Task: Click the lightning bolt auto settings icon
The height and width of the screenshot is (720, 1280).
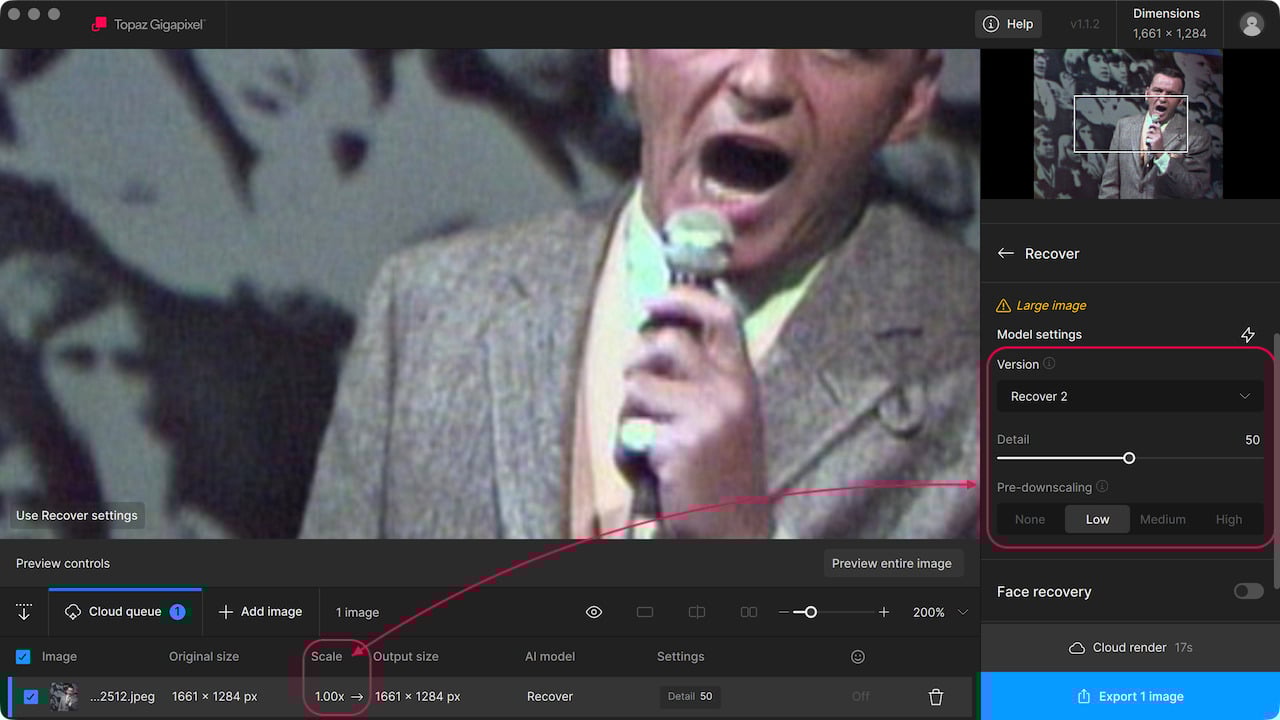Action: [x=1247, y=335]
